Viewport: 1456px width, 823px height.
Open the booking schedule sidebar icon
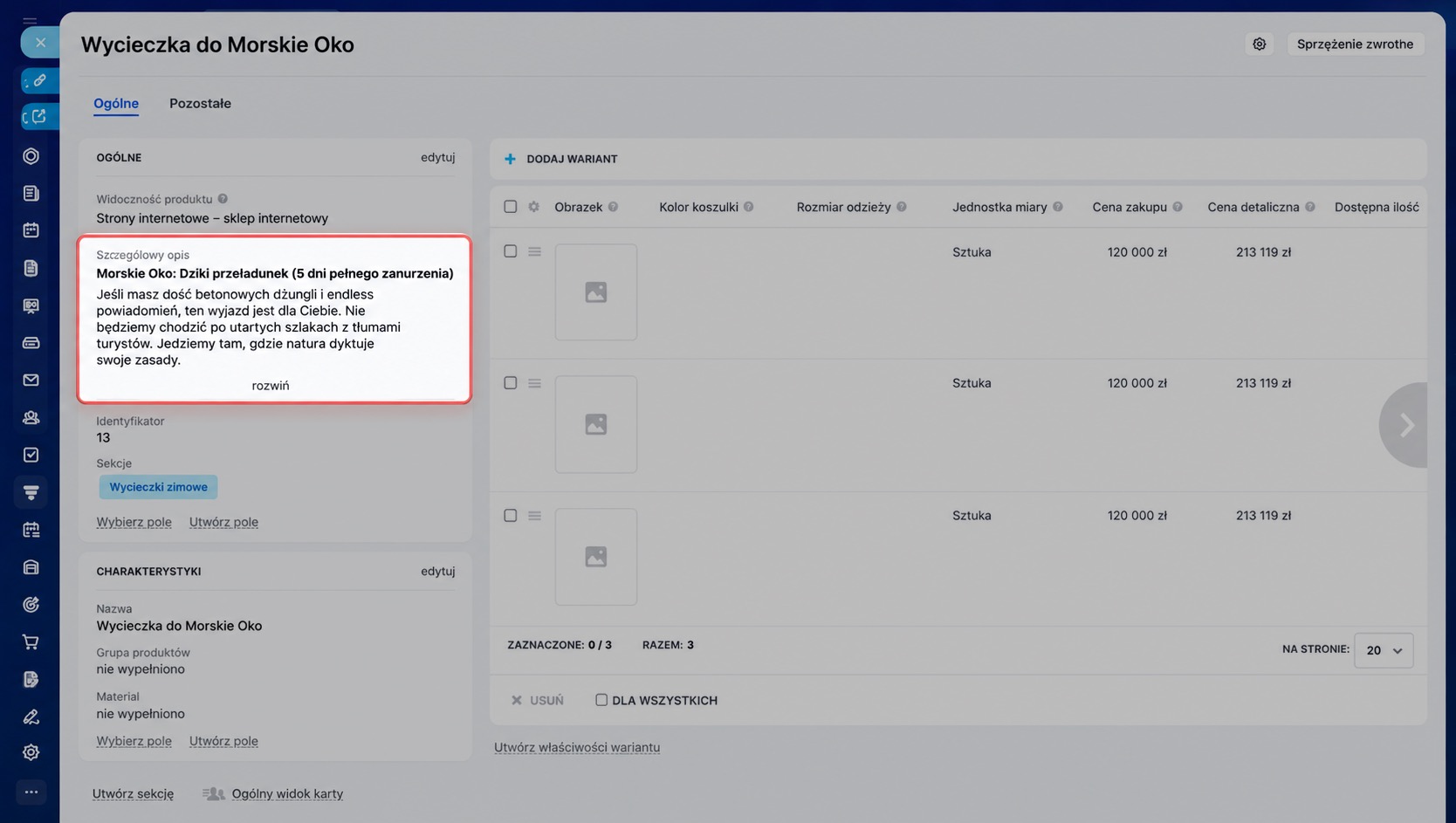click(x=31, y=530)
